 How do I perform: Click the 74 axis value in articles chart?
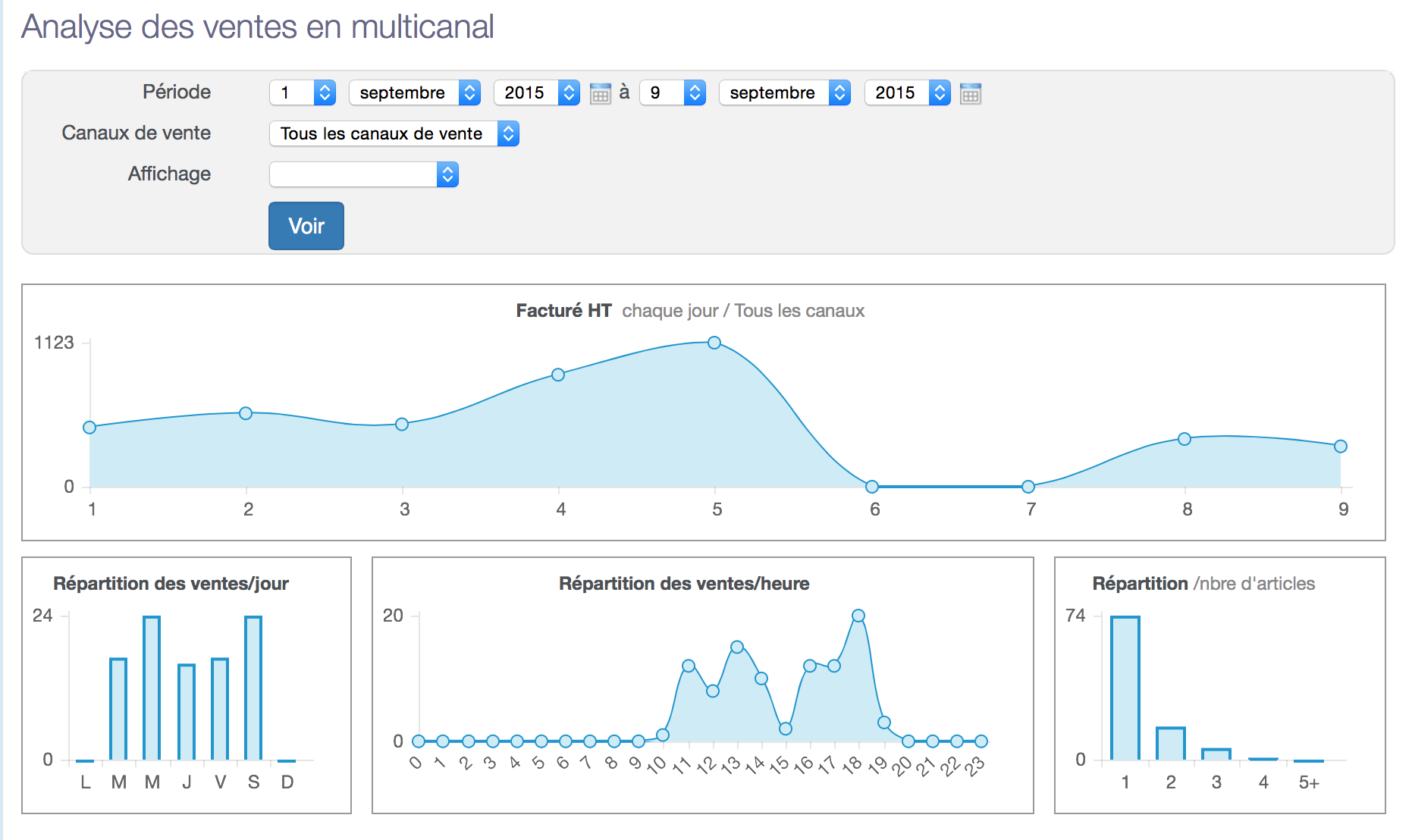(1075, 616)
